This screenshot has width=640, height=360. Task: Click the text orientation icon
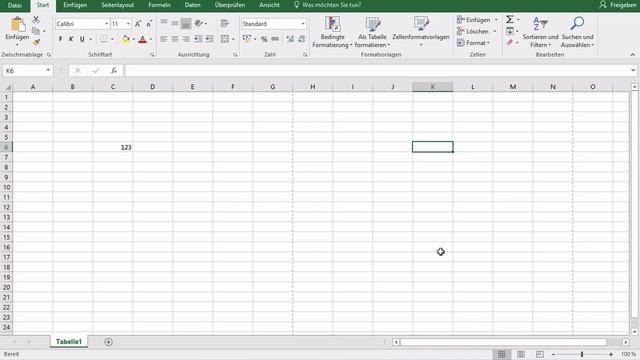pos(199,23)
